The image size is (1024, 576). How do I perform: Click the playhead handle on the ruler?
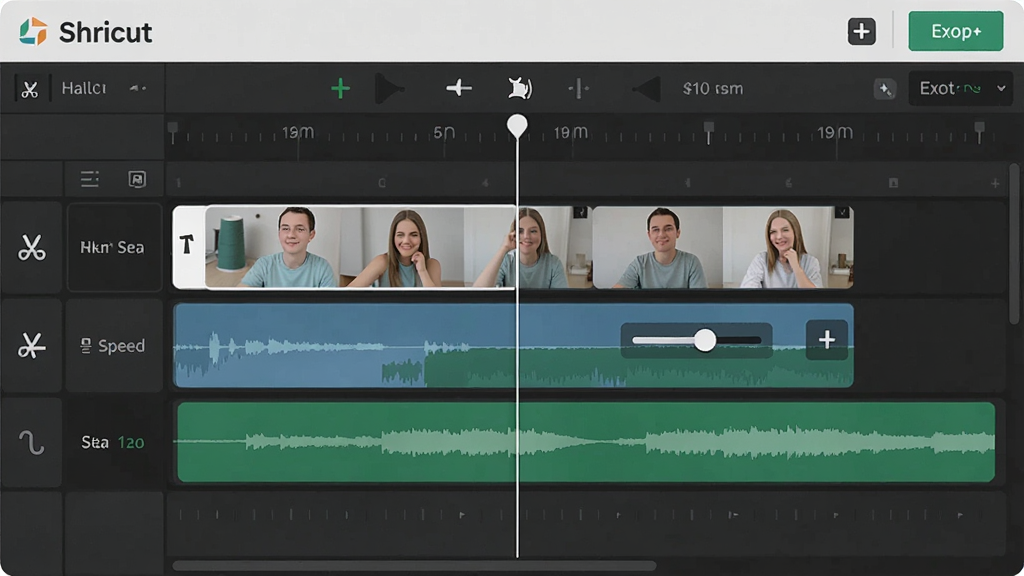pos(517,125)
